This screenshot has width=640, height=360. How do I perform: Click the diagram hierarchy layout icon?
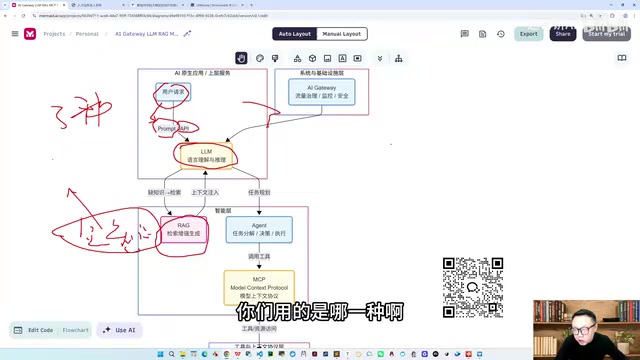point(399,58)
